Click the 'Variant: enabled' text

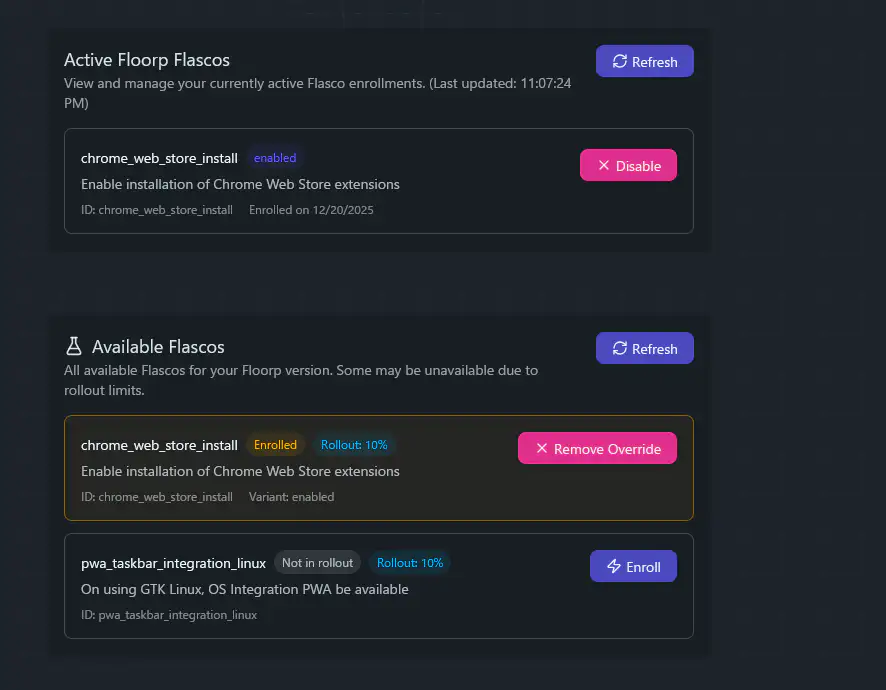[x=291, y=497]
